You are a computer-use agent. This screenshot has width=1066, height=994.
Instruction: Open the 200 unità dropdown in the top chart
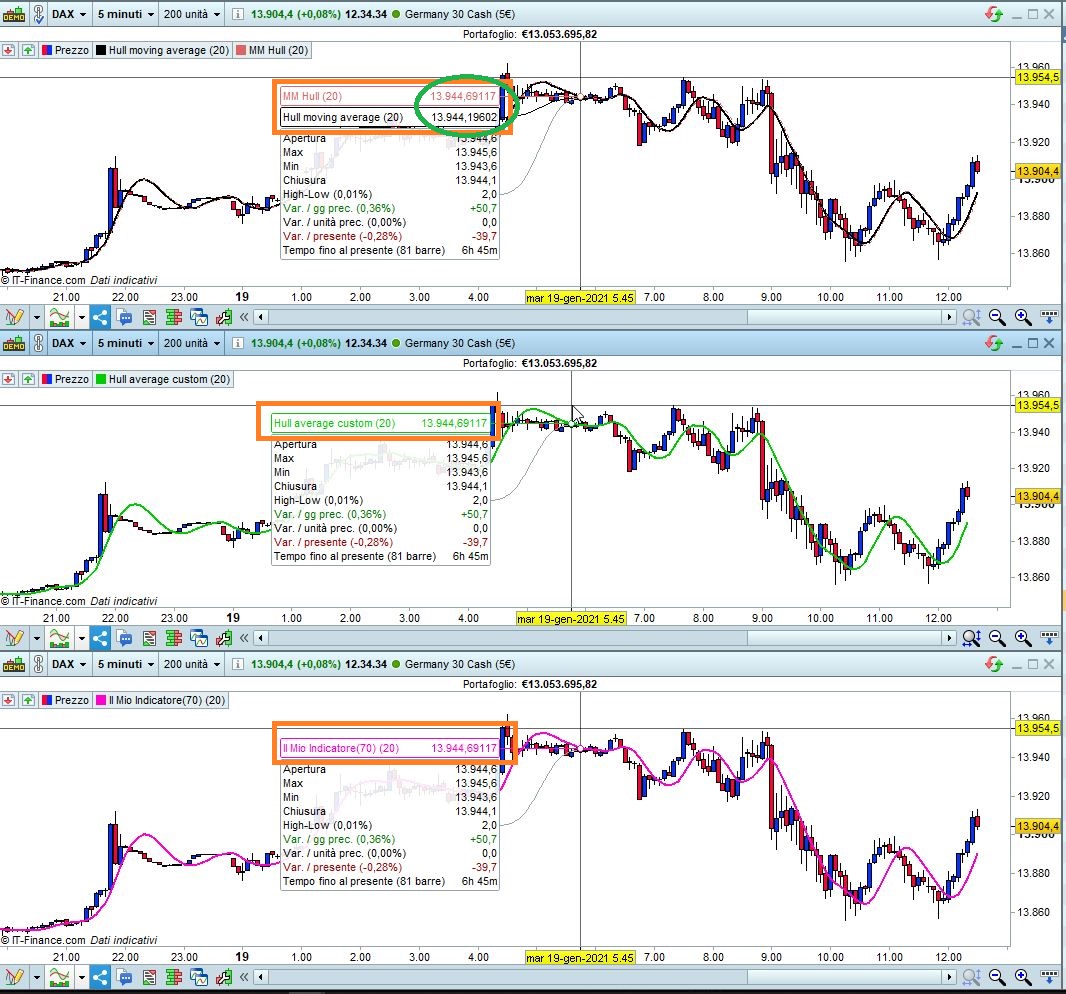tap(192, 14)
